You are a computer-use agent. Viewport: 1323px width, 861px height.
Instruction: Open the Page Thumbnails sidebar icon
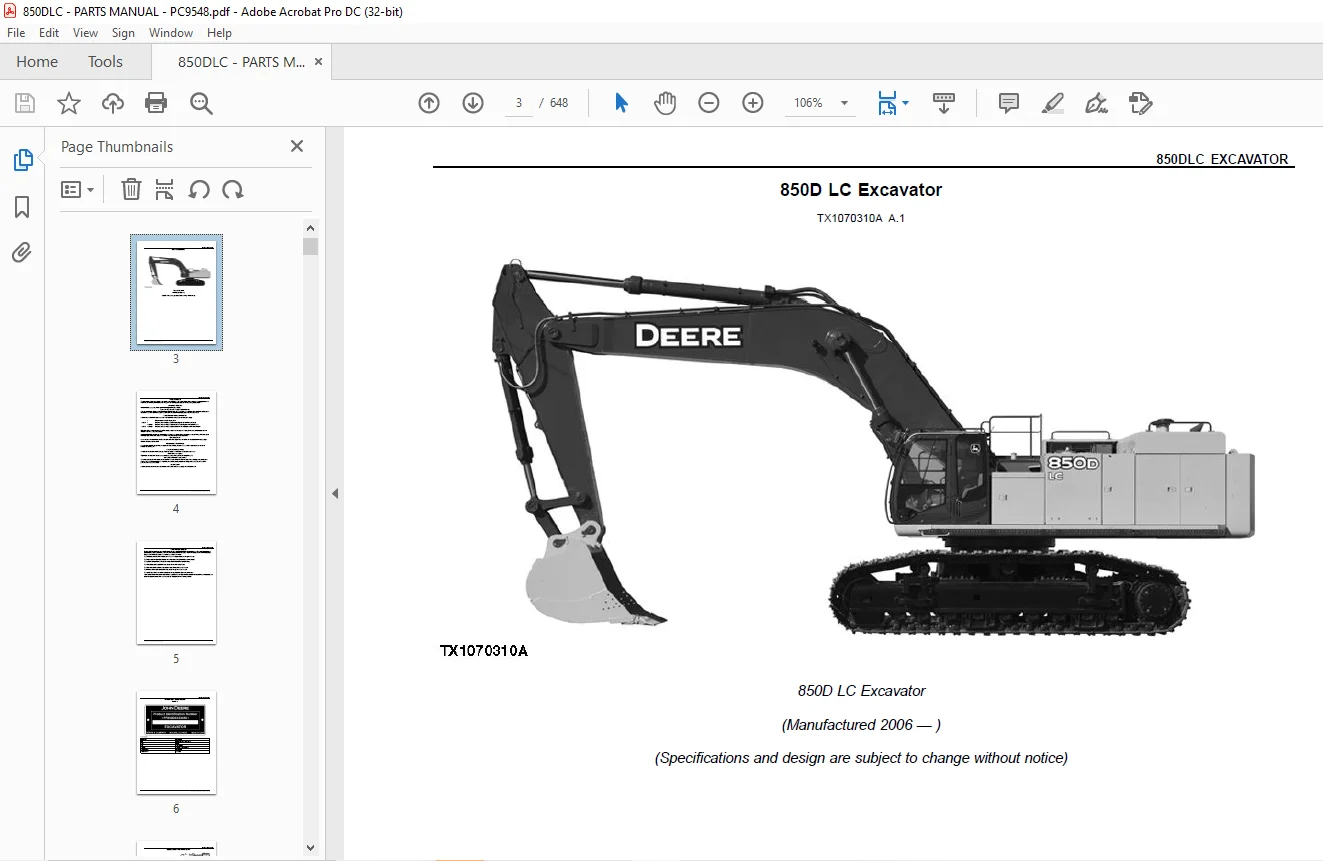pos(22,160)
